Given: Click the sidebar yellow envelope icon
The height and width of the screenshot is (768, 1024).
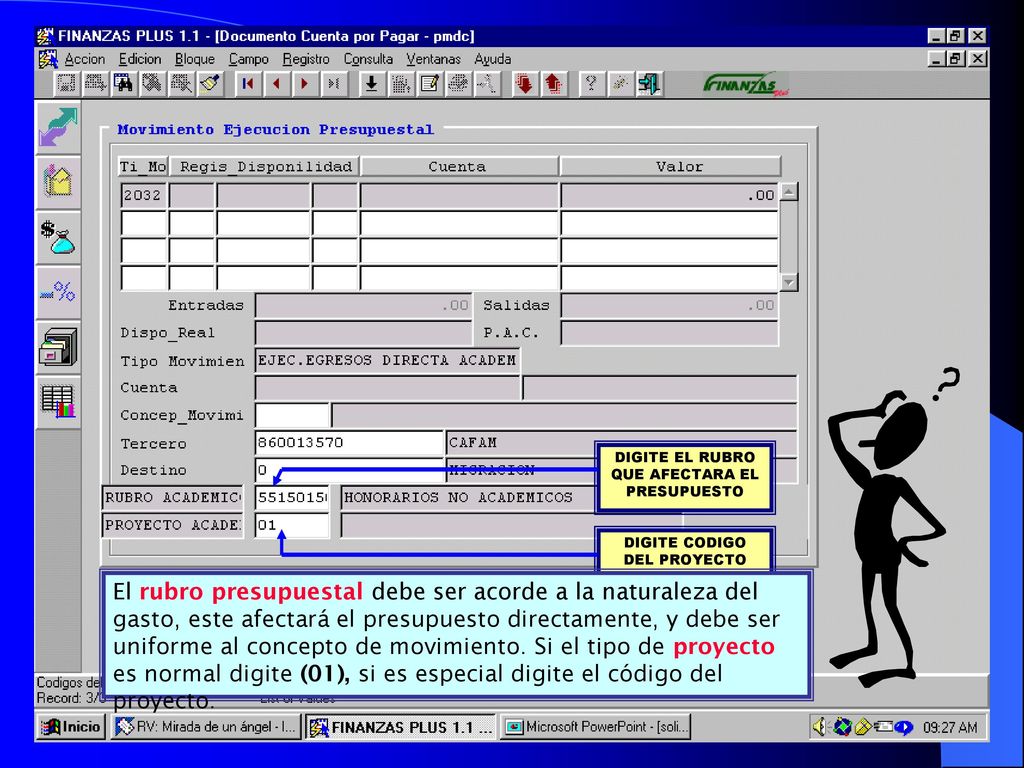Looking at the screenshot, I should pyautogui.click(x=58, y=182).
